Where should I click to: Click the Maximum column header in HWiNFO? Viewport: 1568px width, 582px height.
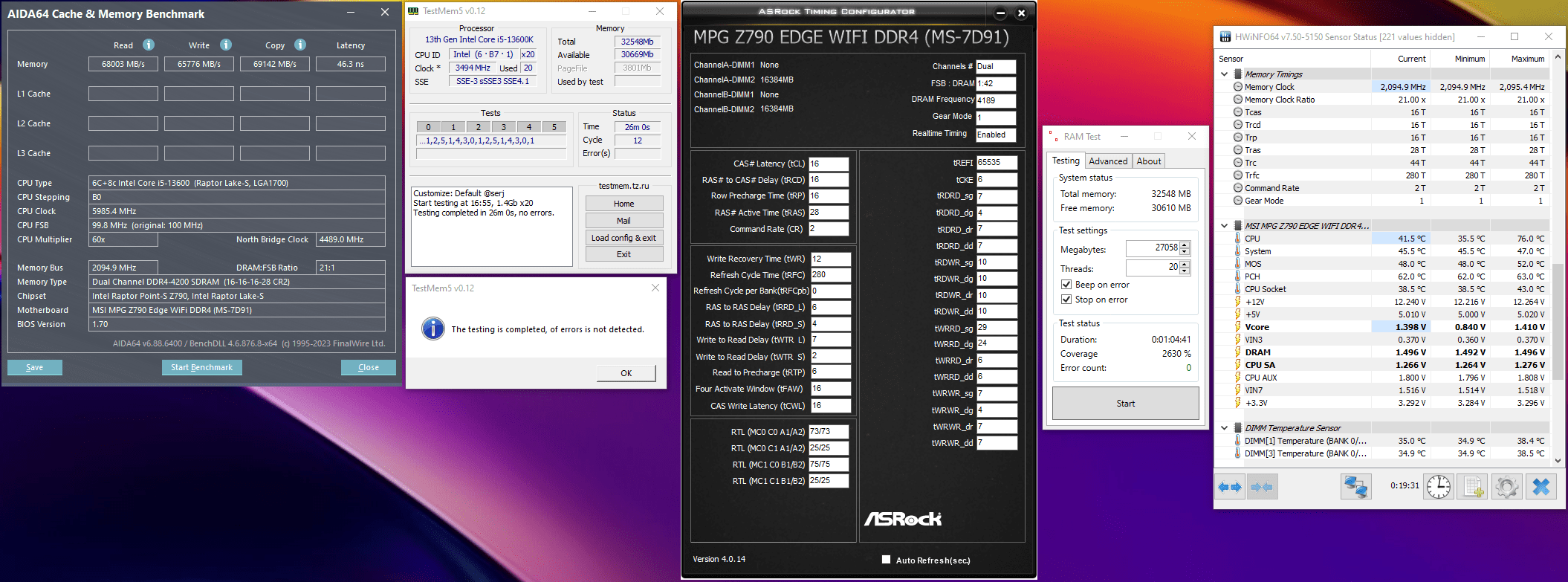pyautogui.click(x=1519, y=59)
